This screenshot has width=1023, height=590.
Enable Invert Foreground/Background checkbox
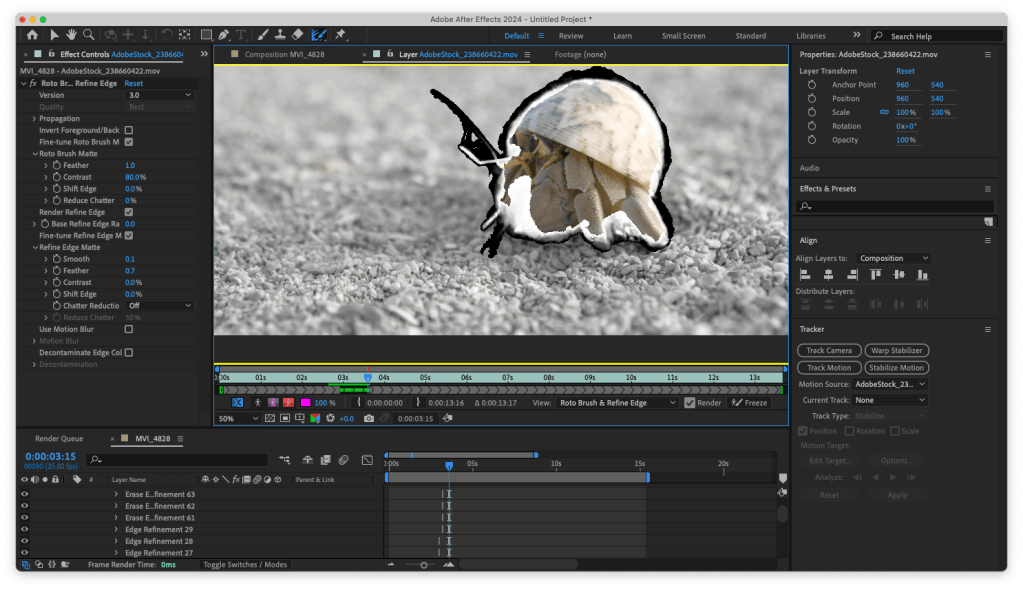pos(128,130)
